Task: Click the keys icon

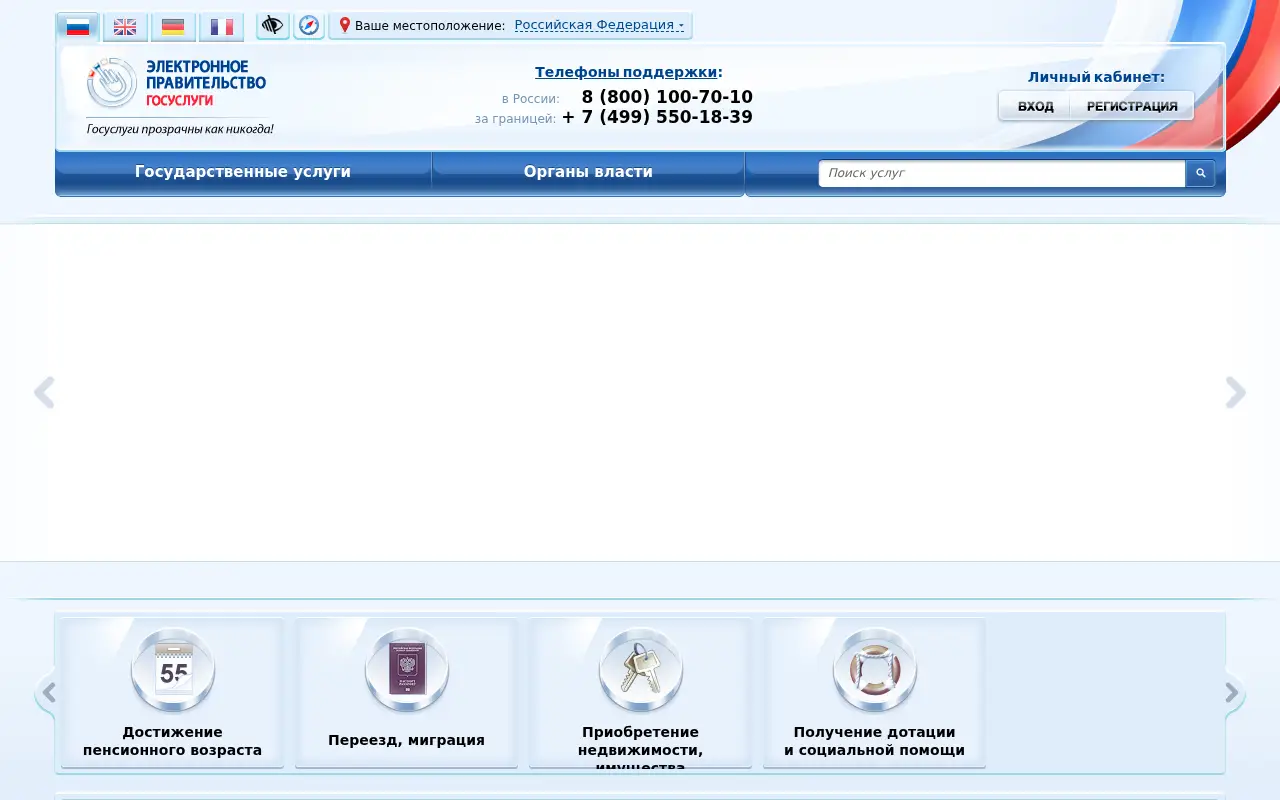Action: pyautogui.click(x=641, y=670)
